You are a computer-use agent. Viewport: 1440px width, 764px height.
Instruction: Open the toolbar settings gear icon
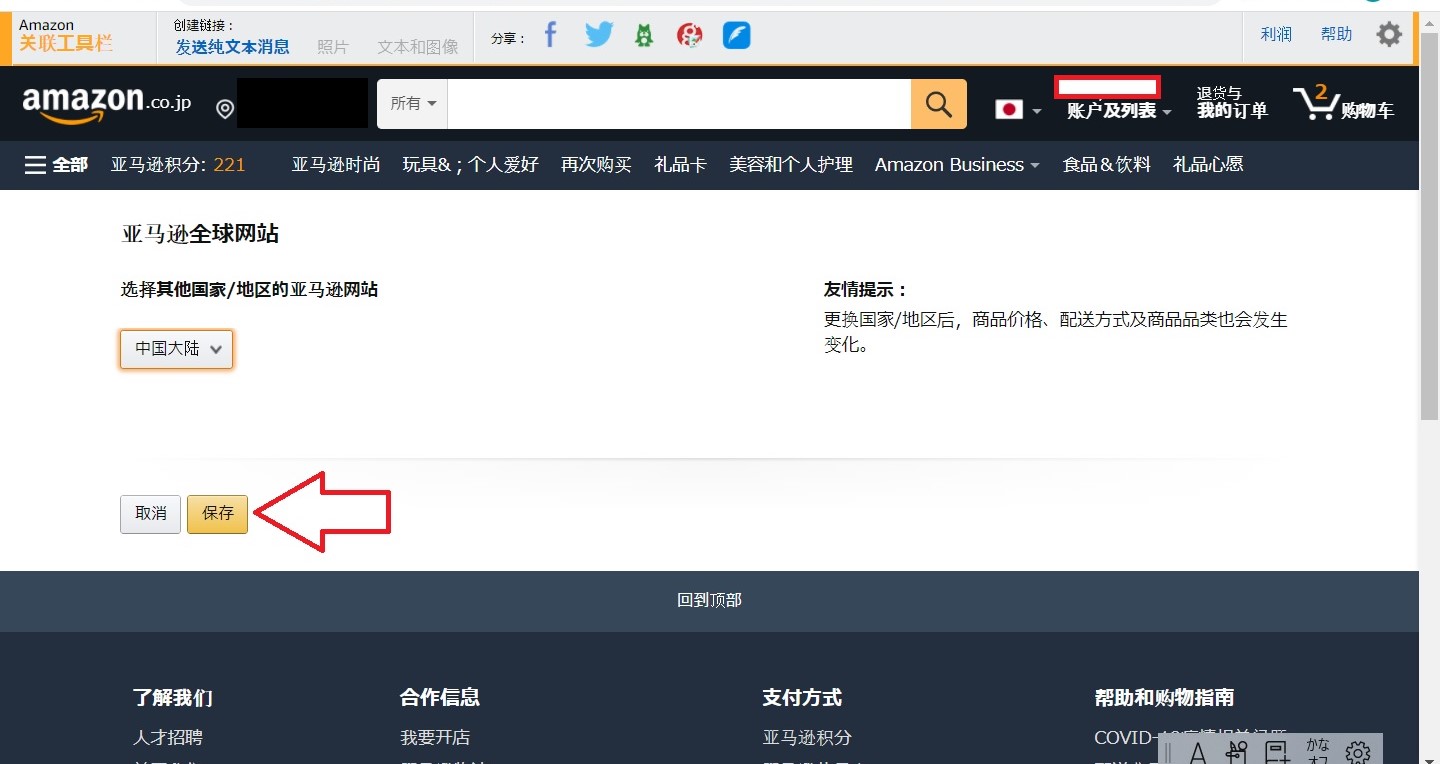pyautogui.click(x=1388, y=35)
